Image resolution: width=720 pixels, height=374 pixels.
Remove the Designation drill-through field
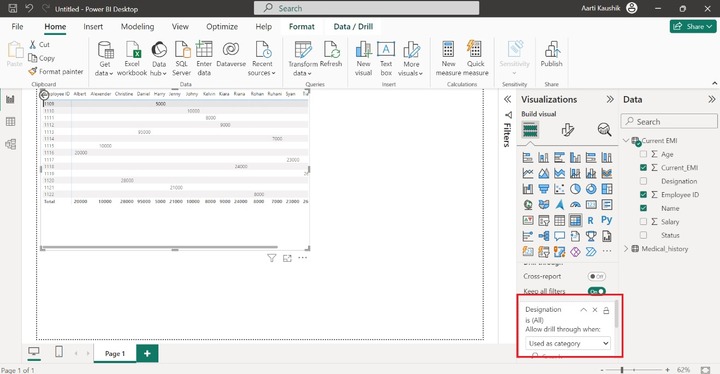click(x=595, y=310)
